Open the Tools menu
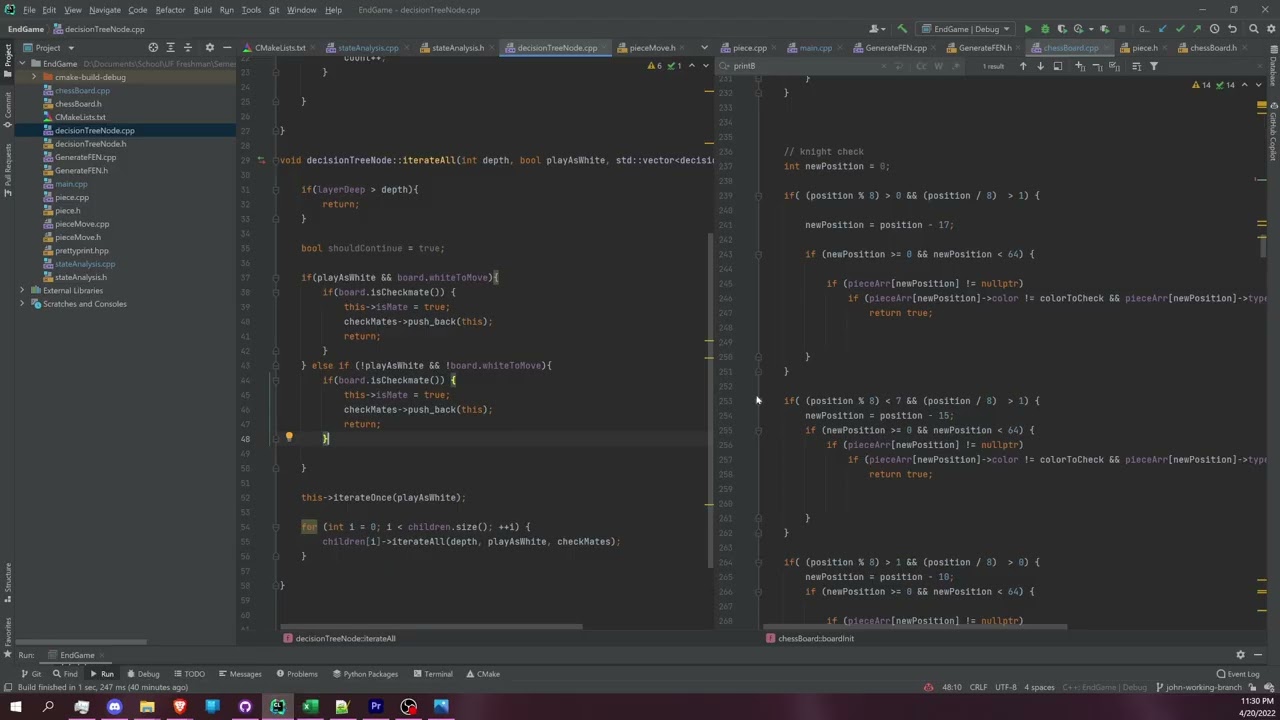This screenshot has height=720, width=1280. click(x=251, y=10)
